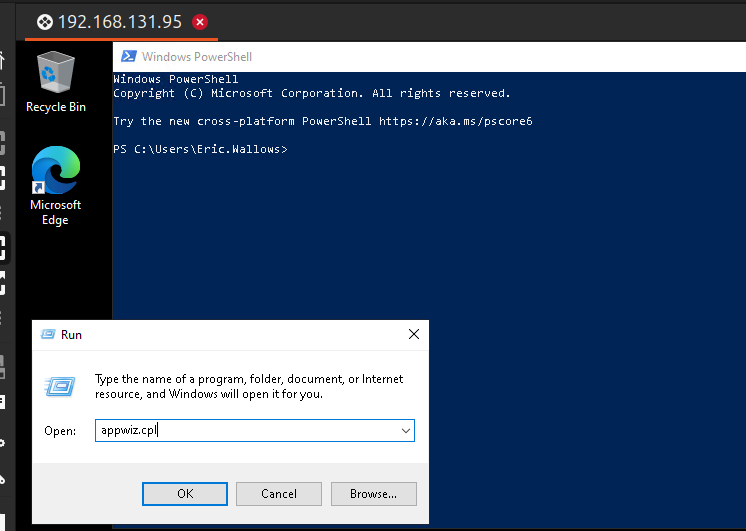
Task: Close the Run dialog with the X button
Action: (x=414, y=334)
